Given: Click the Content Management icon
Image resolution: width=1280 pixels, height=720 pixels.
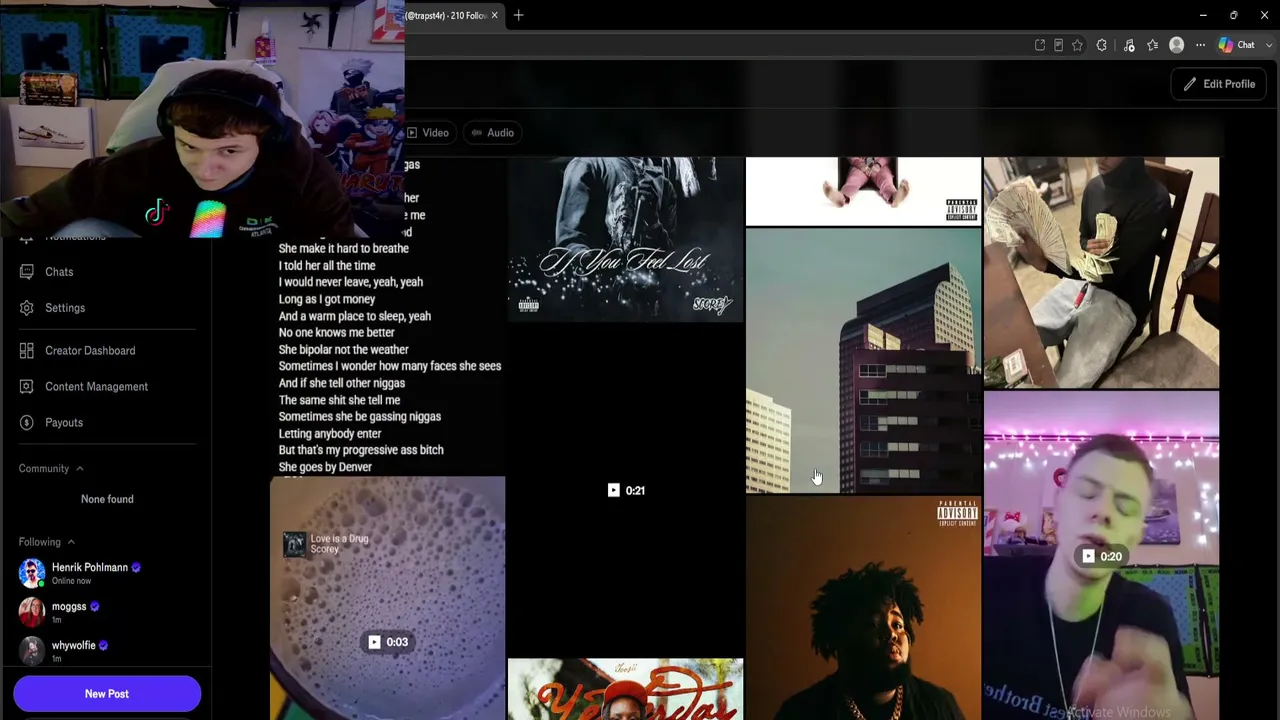Looking at the screenshot, I should [27, 387].
